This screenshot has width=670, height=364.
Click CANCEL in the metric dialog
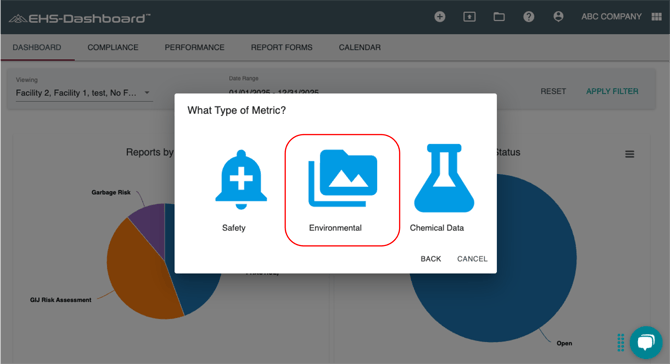tap(472, 259)
